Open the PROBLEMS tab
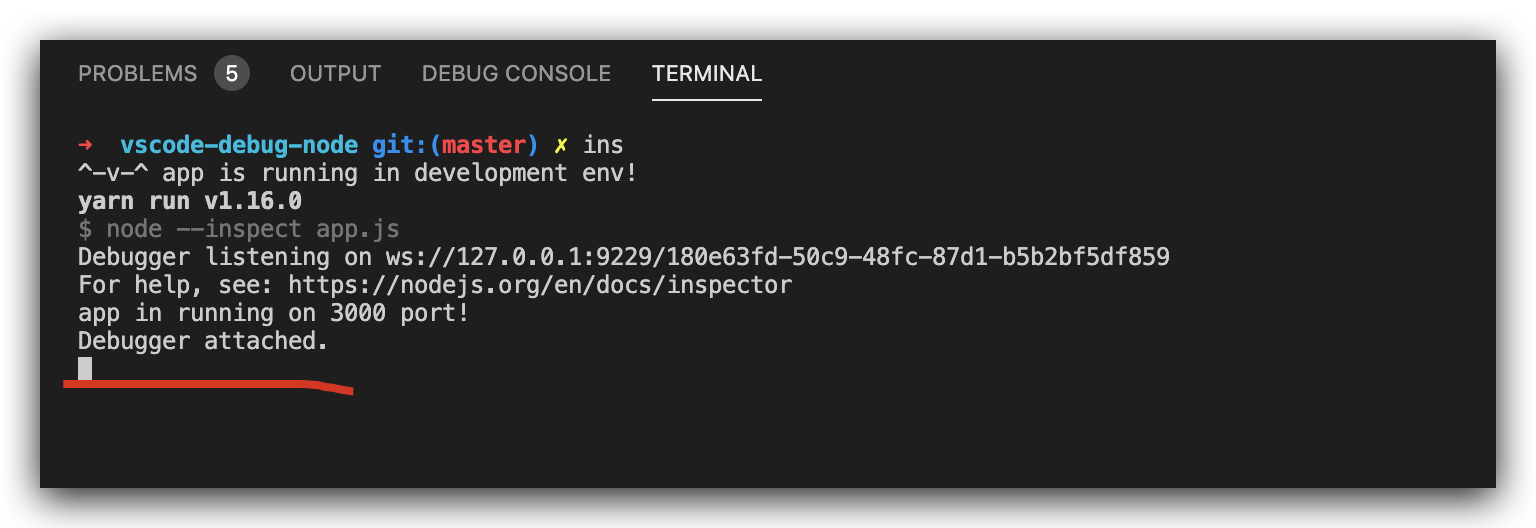Image resolution: width=1536 pixels, height=528 pixels. coord(138,74)
